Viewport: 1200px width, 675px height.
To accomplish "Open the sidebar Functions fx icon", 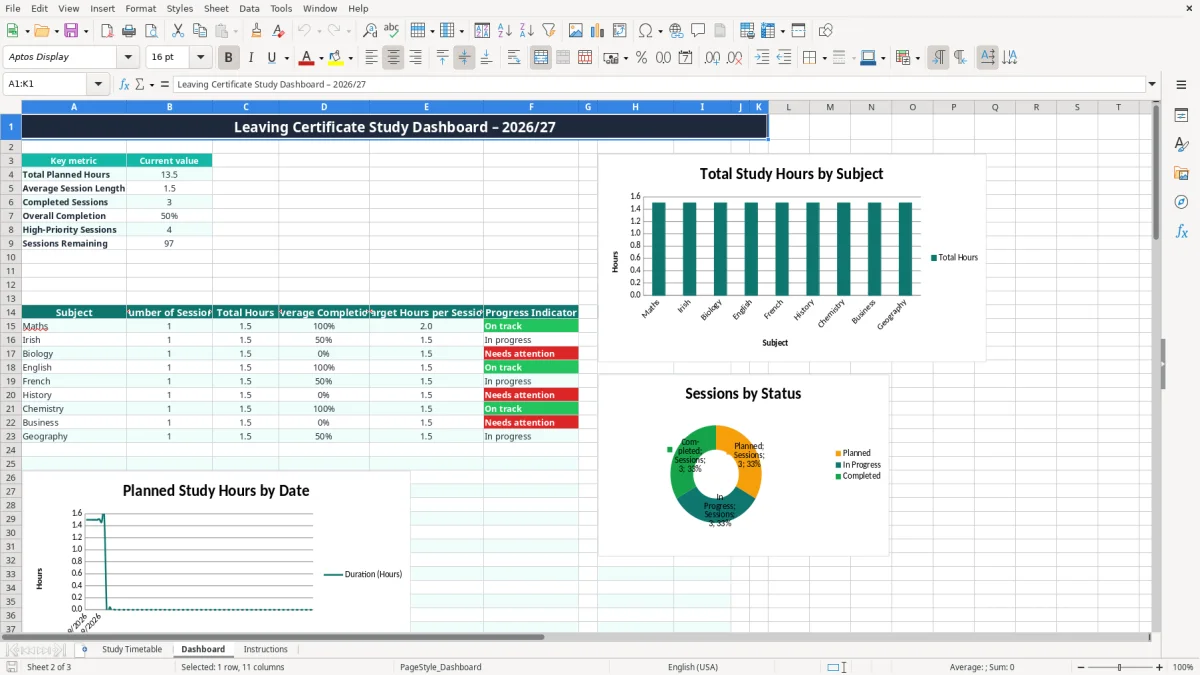I will coord(1181,231).
